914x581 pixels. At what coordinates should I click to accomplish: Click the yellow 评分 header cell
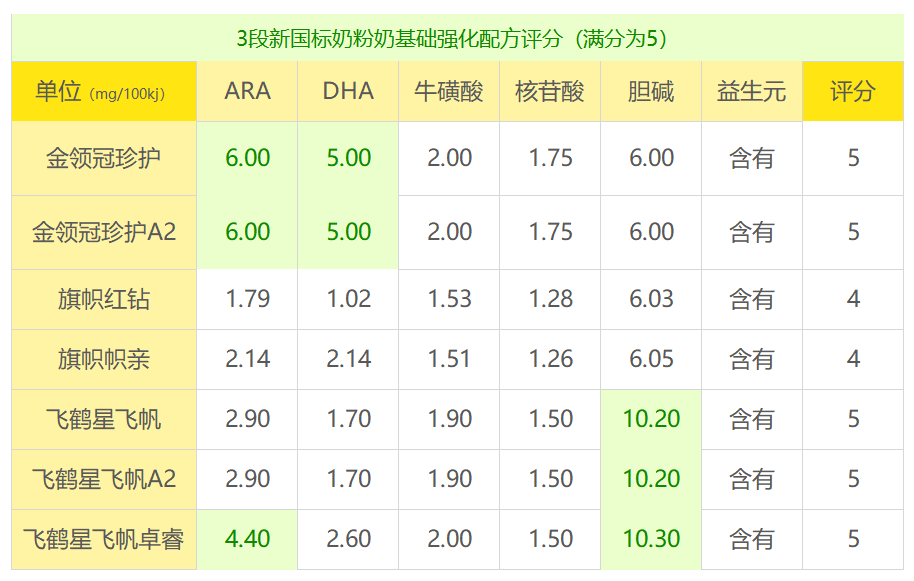pyautogui.click(x=853, y=92)
